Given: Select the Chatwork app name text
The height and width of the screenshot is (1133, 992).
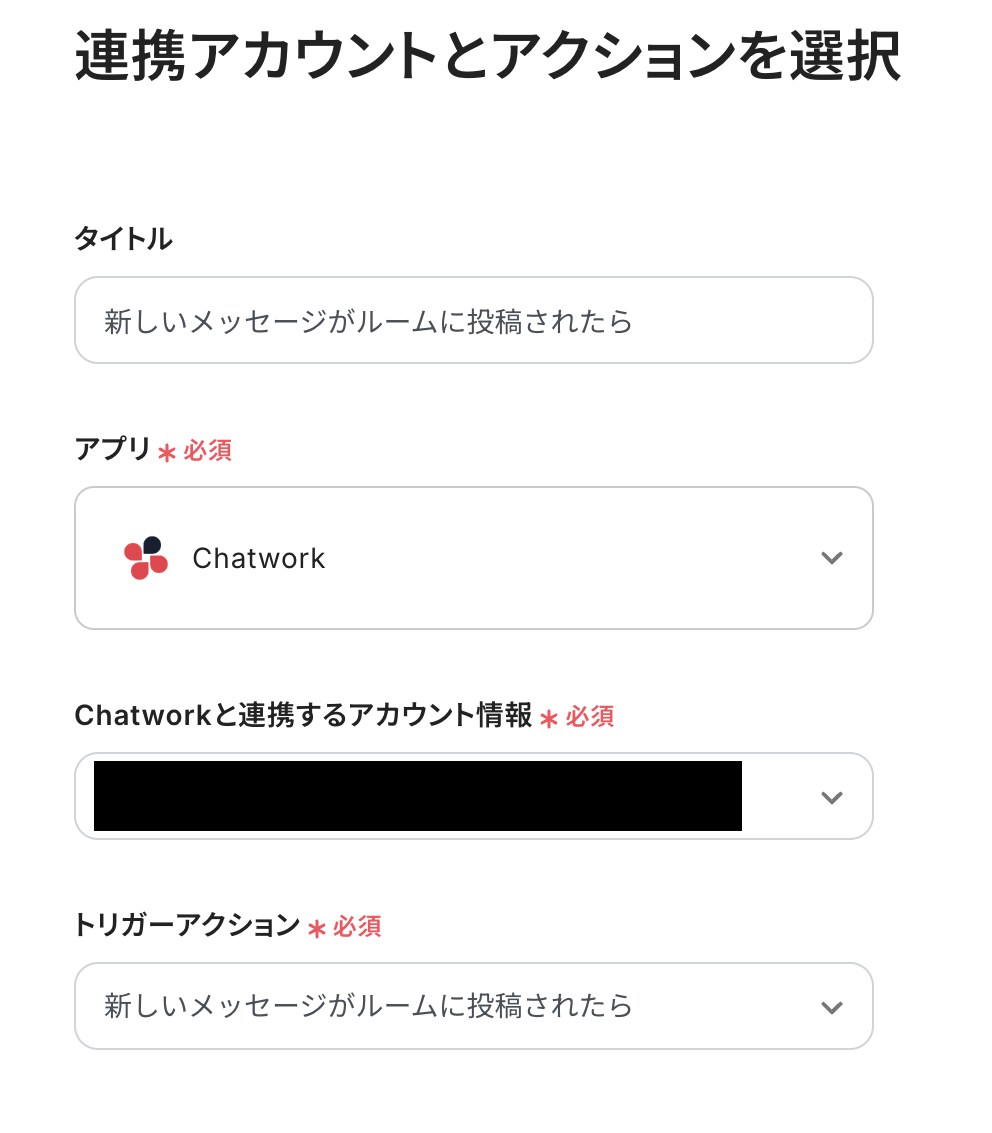Looking at the screenshot, I should point(259,558).
